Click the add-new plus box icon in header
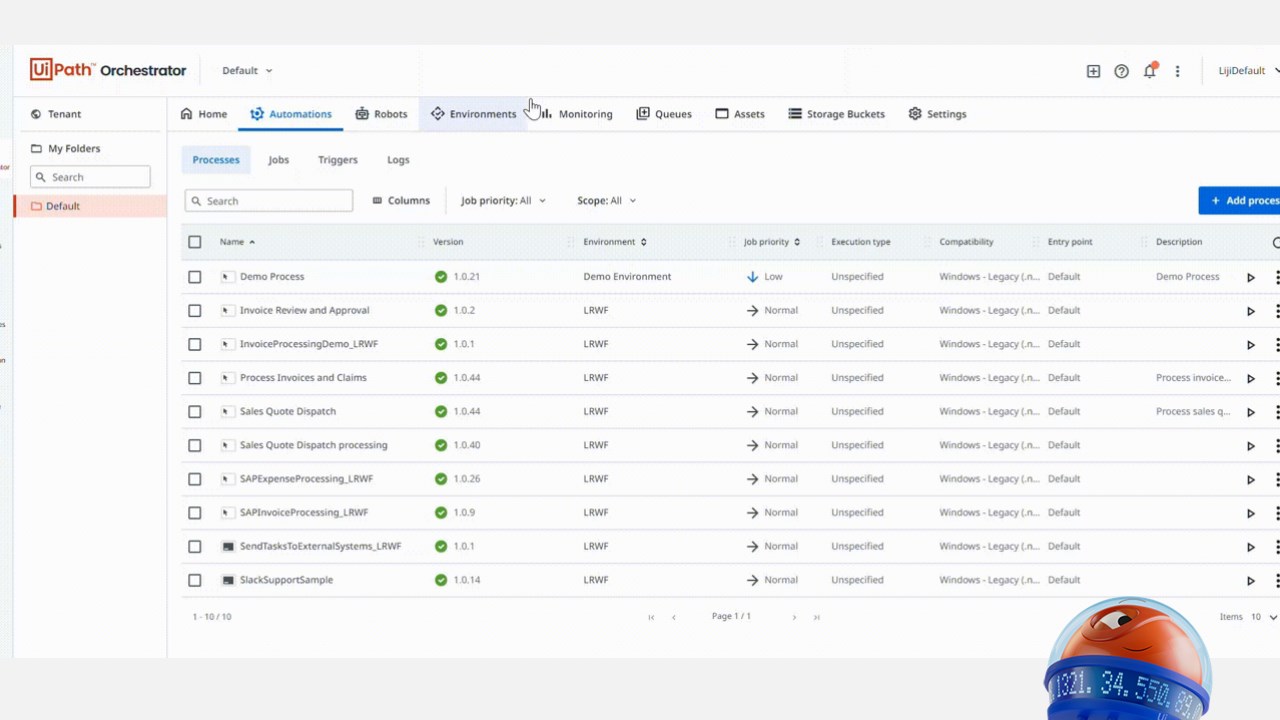 (x=1093, y=71)
